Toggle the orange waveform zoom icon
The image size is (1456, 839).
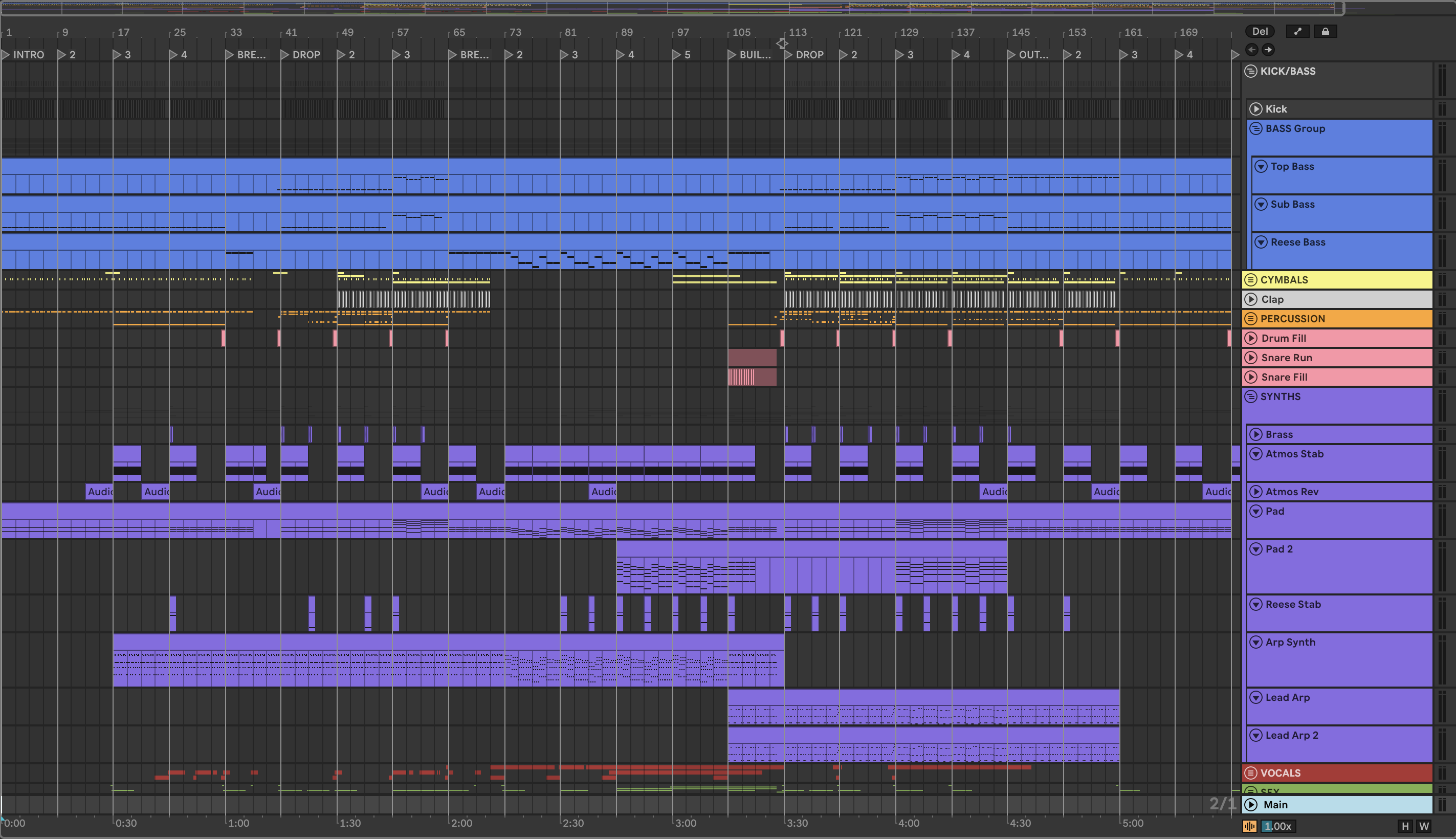point(1249,826)
